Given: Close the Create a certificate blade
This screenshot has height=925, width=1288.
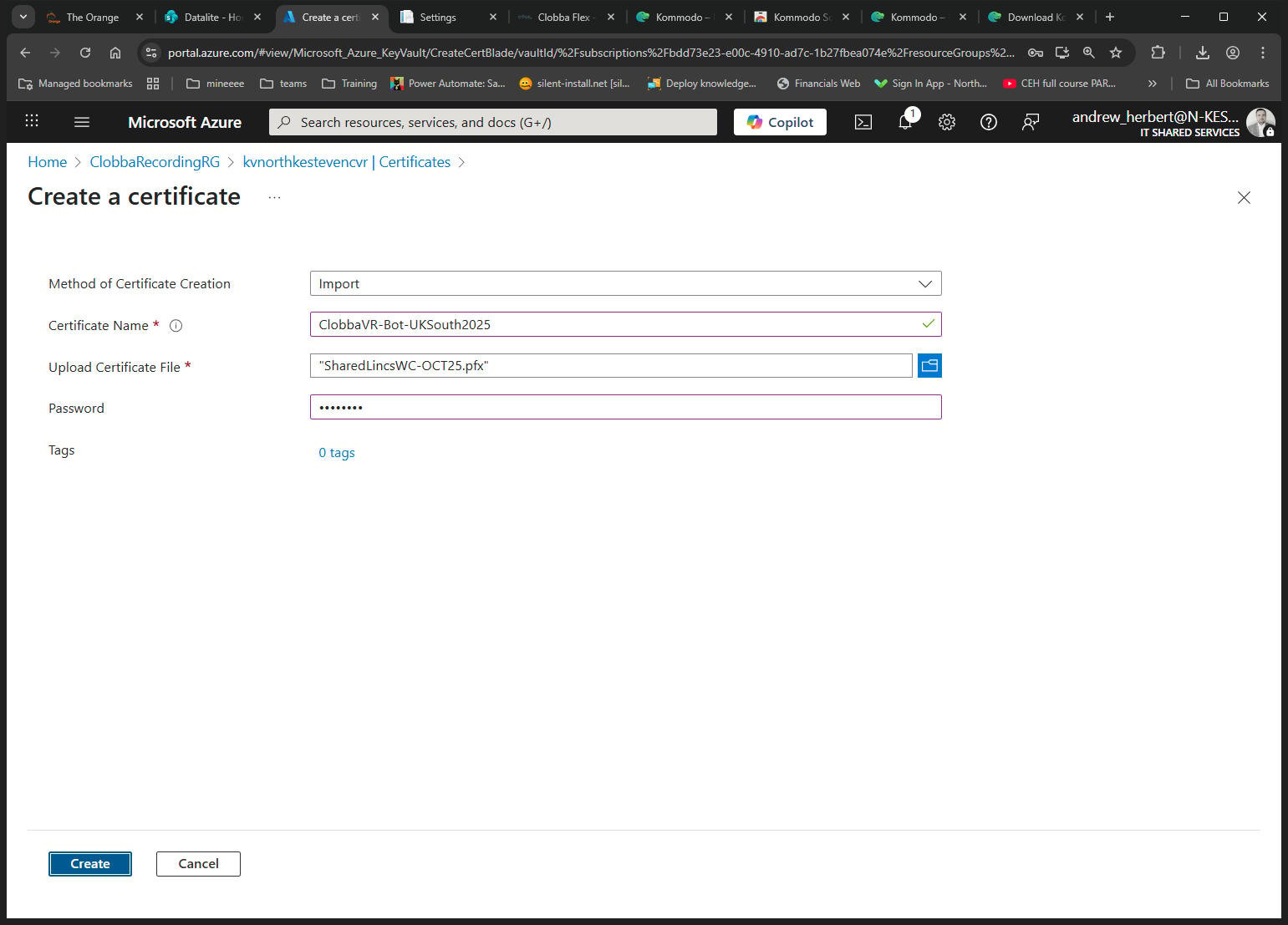Looking at the screenshot, I should pos(1244,197).
